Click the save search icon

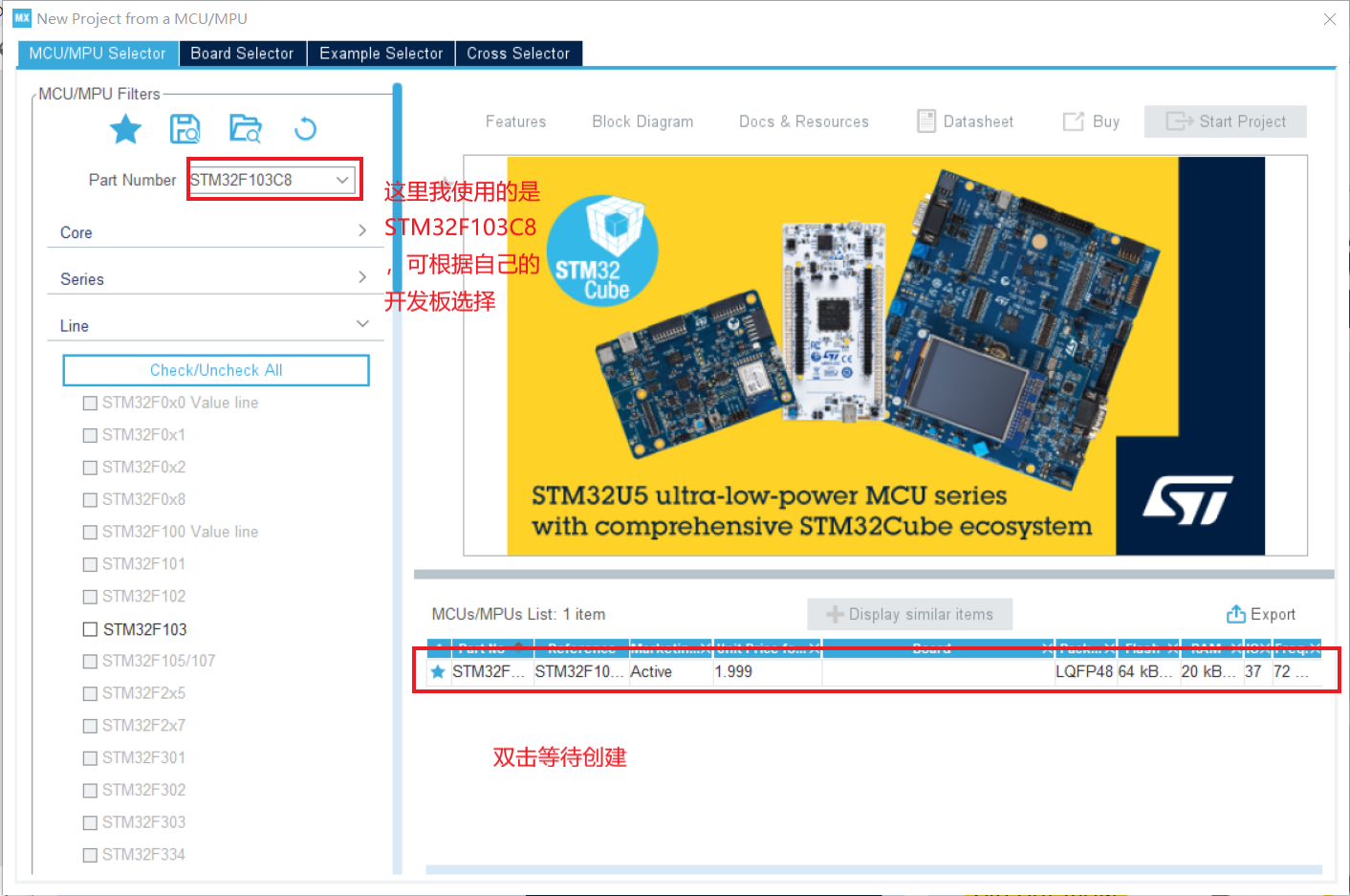(x=185, y=128)
